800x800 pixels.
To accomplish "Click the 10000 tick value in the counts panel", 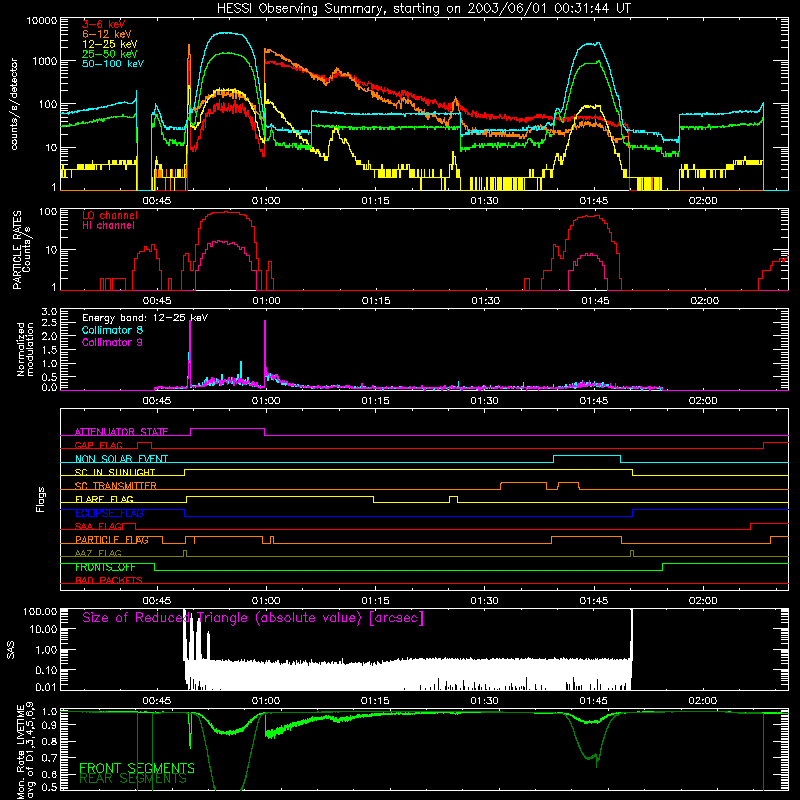I will [x=42, y=21].
